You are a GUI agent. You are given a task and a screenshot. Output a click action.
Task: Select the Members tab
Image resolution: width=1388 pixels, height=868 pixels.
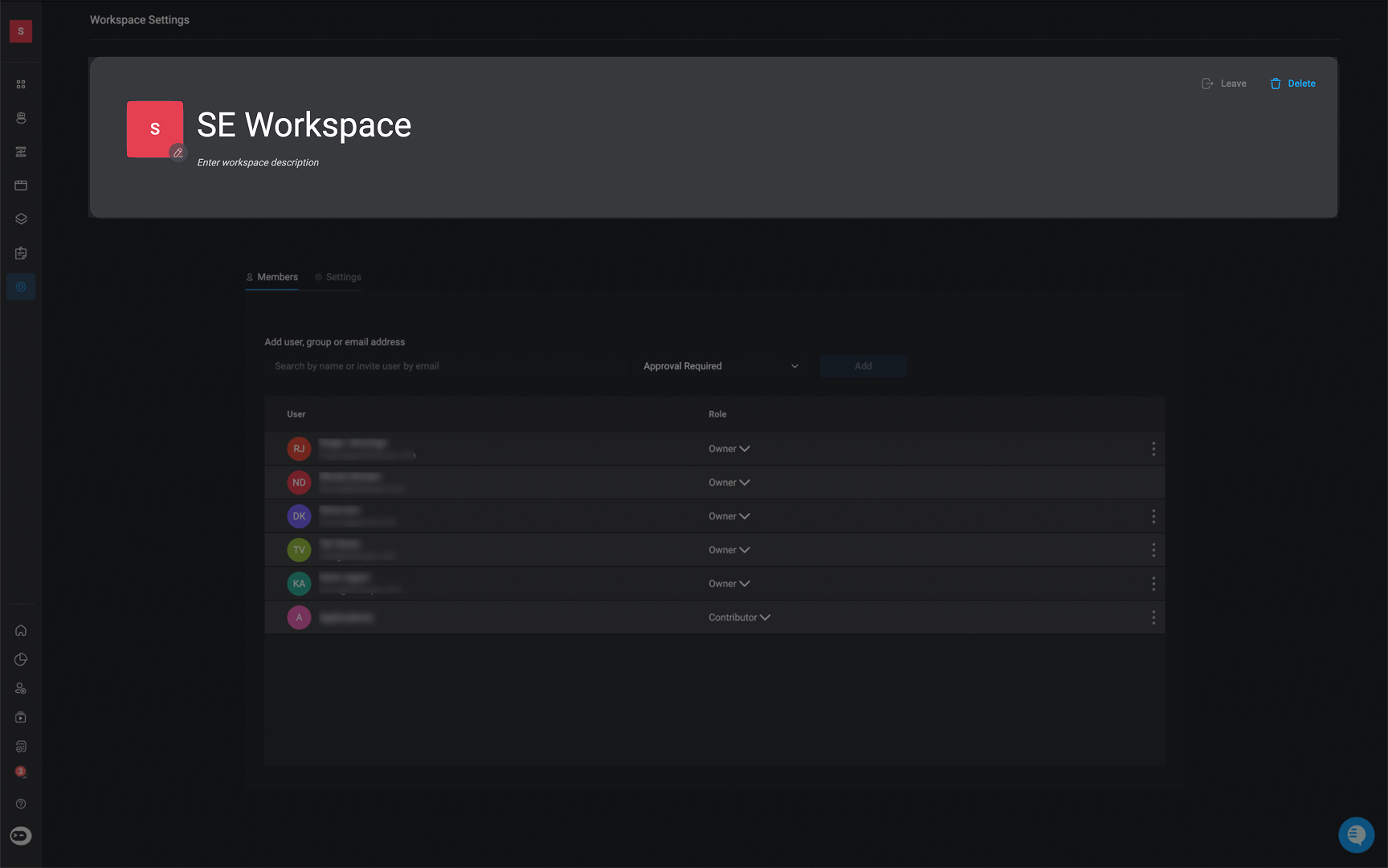pyautogui.click(x=272, y=277)
